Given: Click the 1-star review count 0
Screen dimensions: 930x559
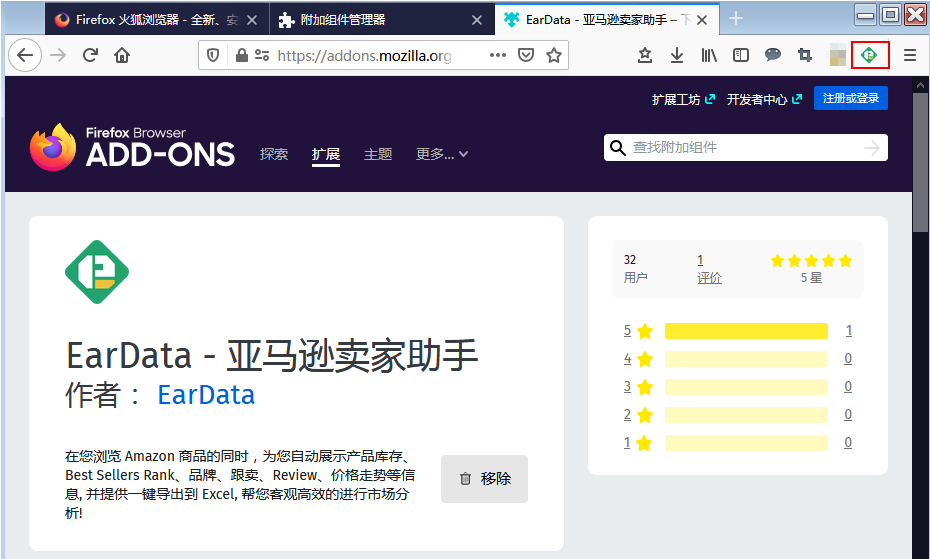Looking at the screenshot, I should pyautogui.click(x=848, y=443).
